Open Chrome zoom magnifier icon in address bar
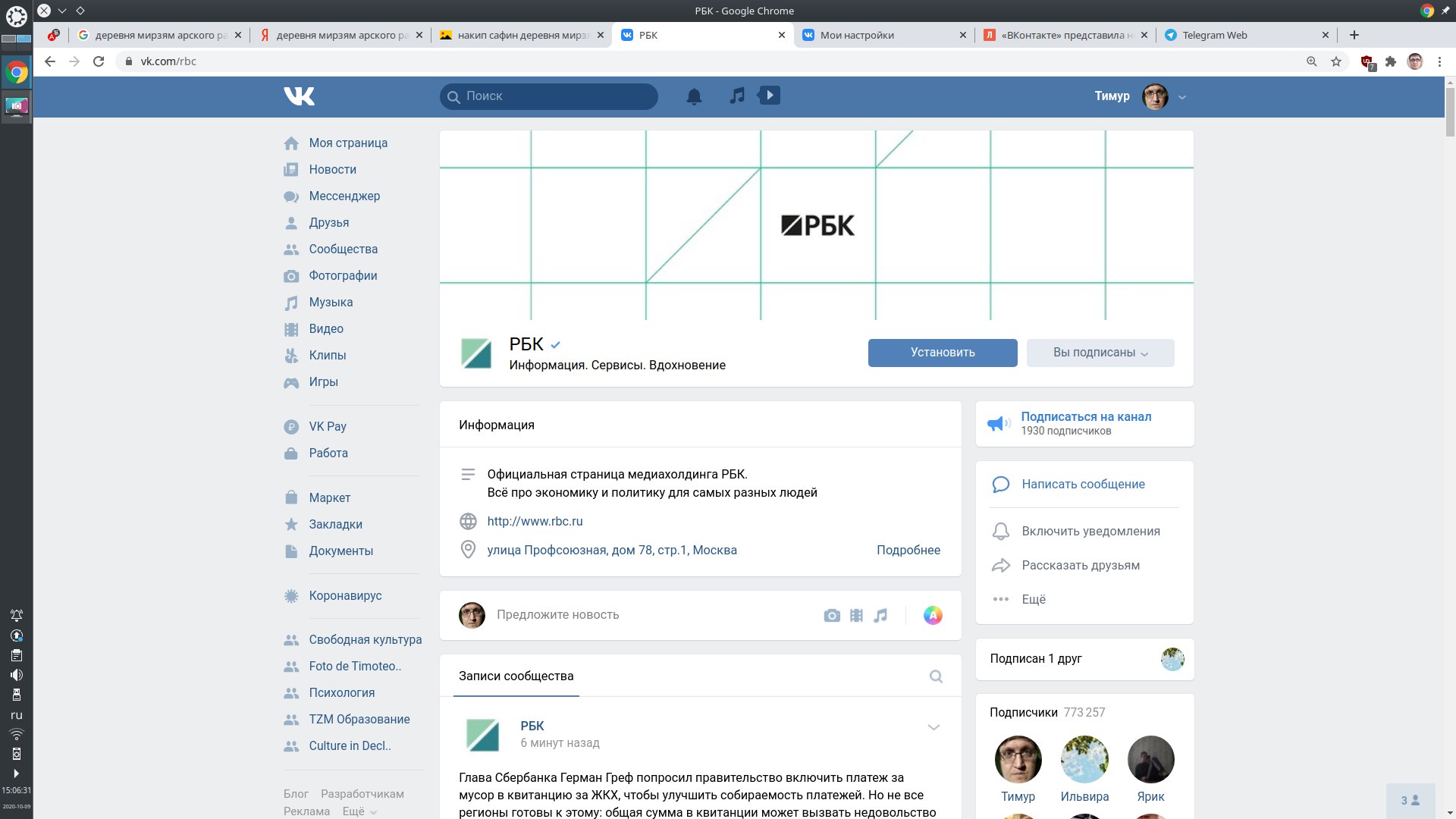This screenshot has height=819, width=1456. coord(1312,61)
